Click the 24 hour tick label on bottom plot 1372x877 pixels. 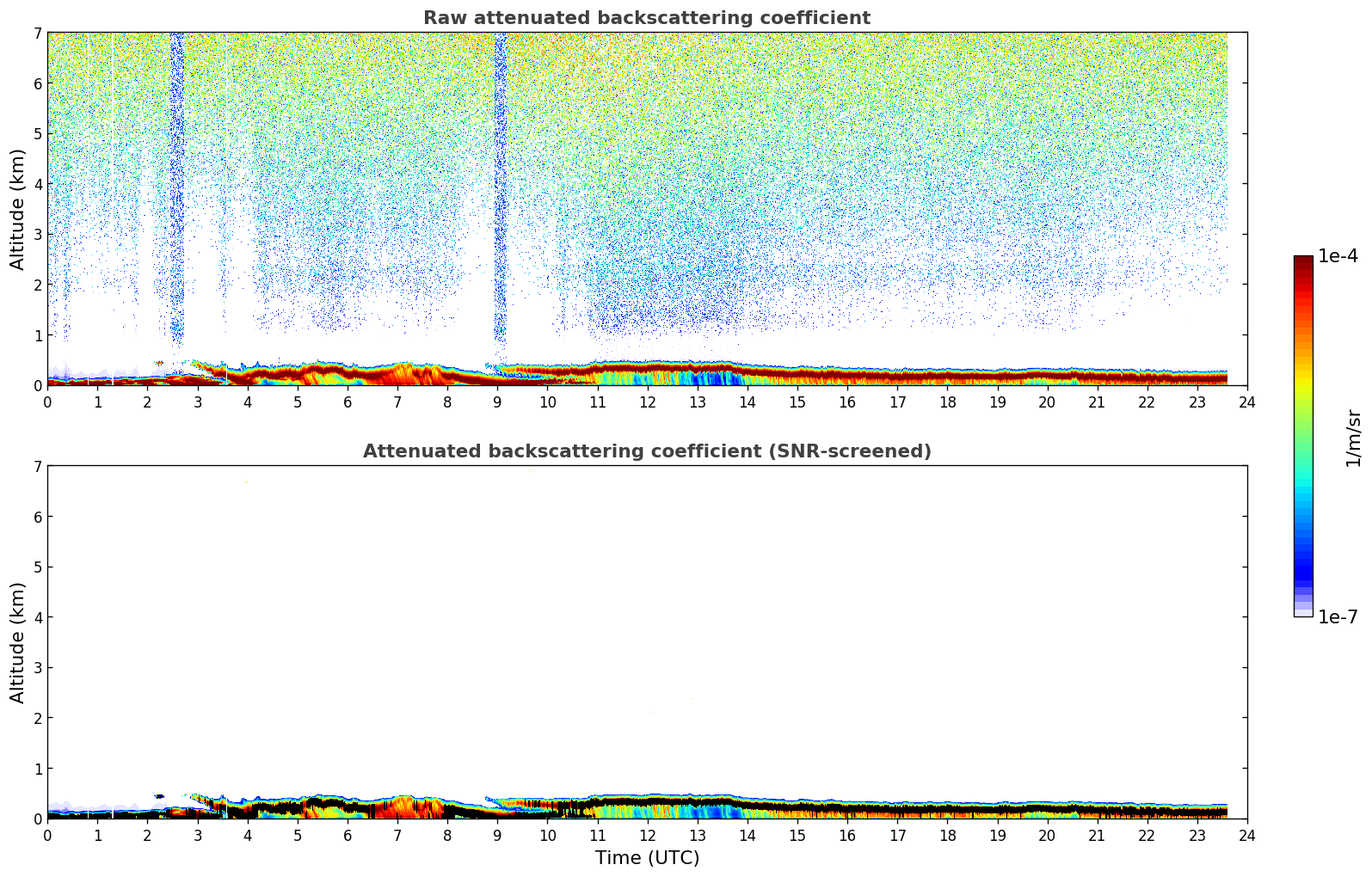(1247, 836)
